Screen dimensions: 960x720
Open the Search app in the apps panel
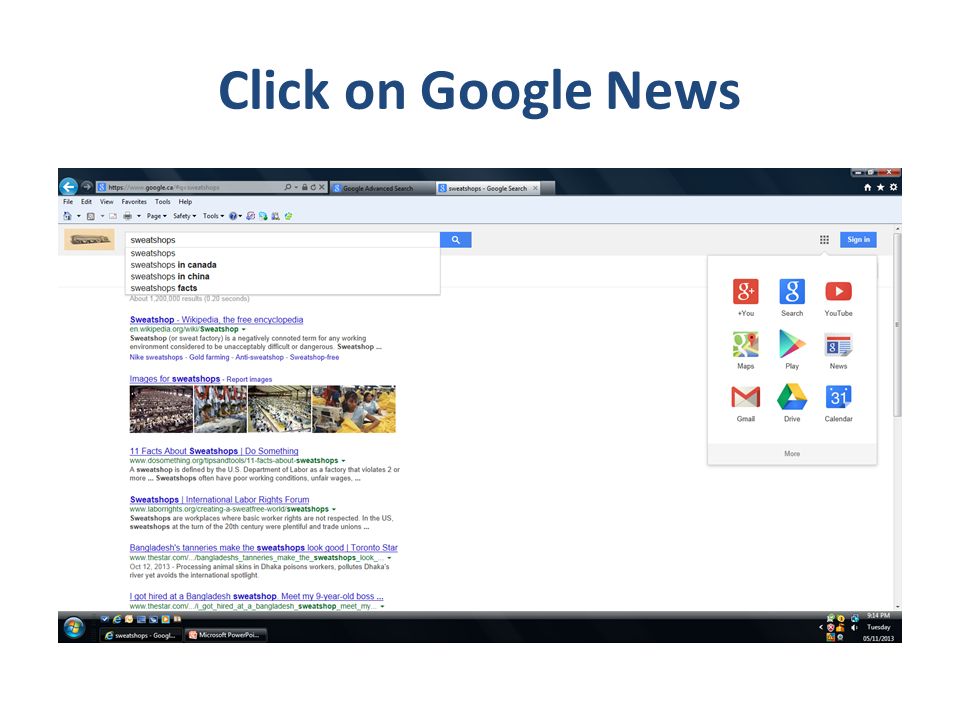[792, 297]
